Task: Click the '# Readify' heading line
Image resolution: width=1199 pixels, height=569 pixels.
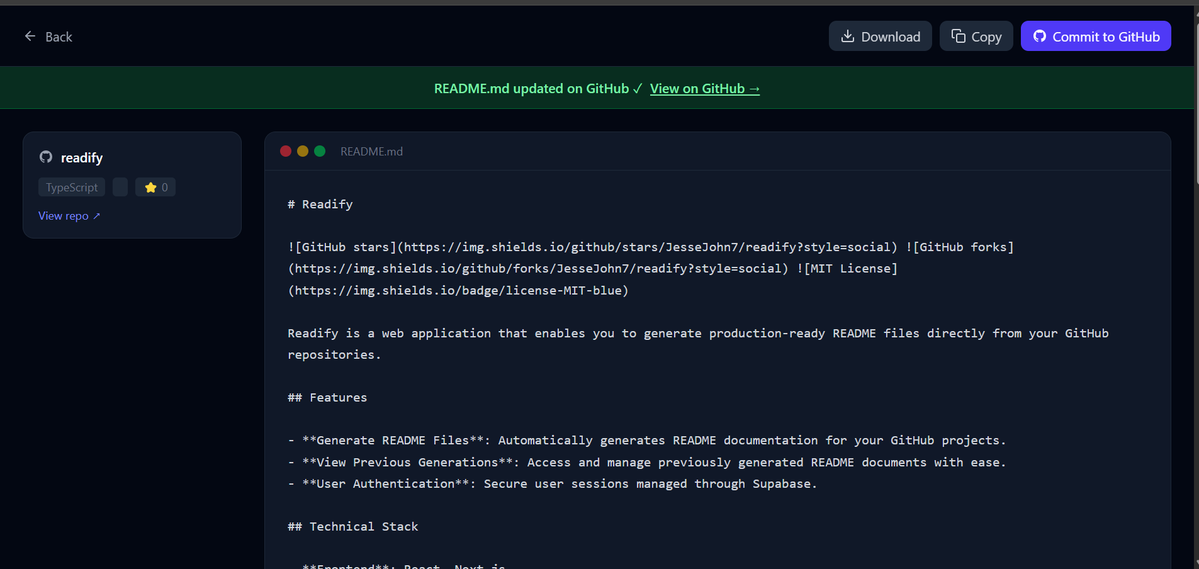Action: 320,204
